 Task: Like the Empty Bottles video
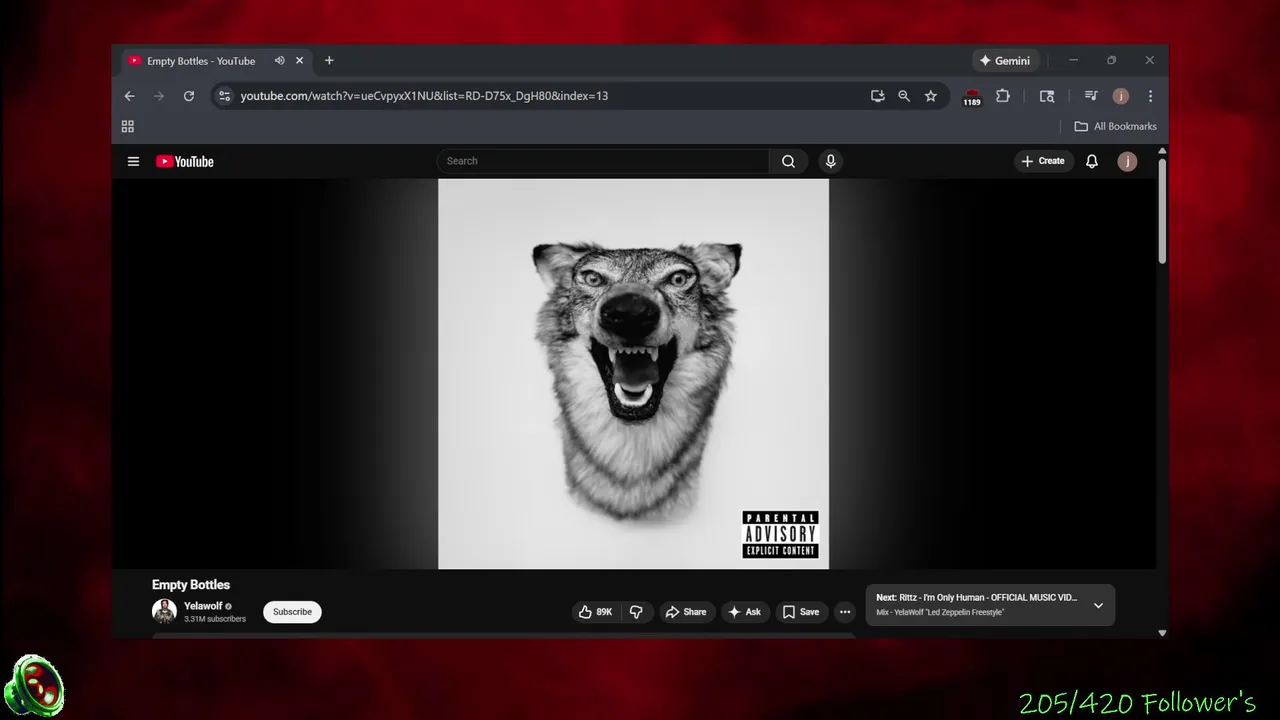[596, 612]
